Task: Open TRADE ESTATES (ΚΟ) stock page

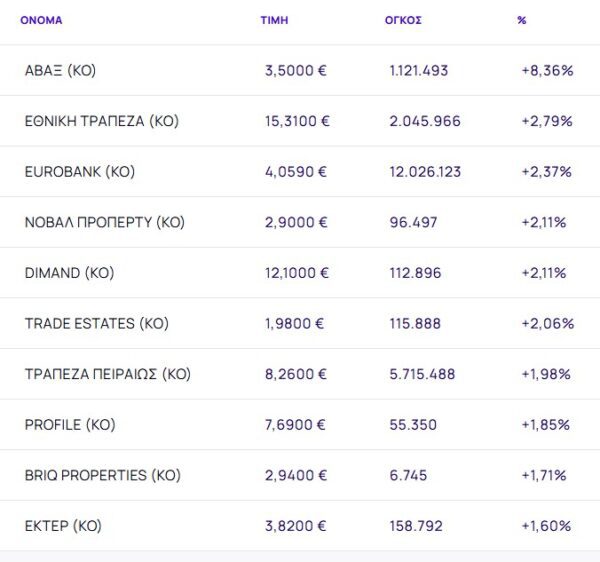Action: (x=96, y=323)
